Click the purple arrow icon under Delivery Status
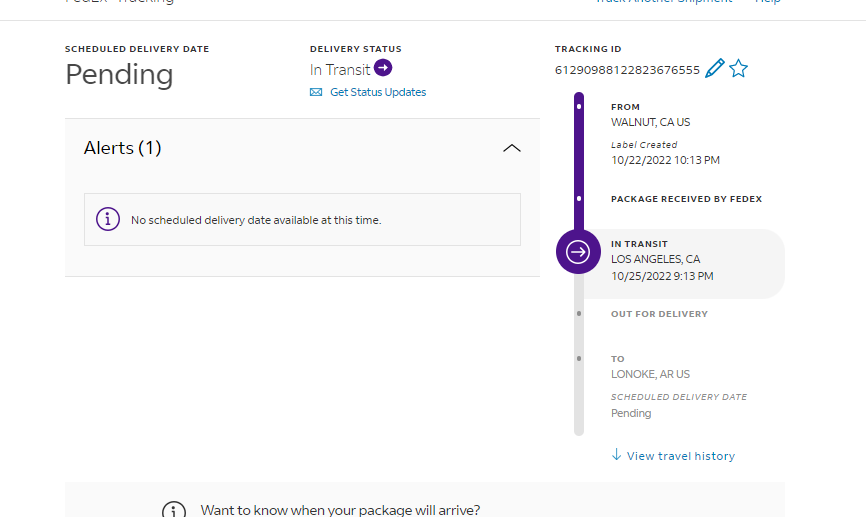Image resolution: width=866 pixels, height=517 pixels. point(383,68)
